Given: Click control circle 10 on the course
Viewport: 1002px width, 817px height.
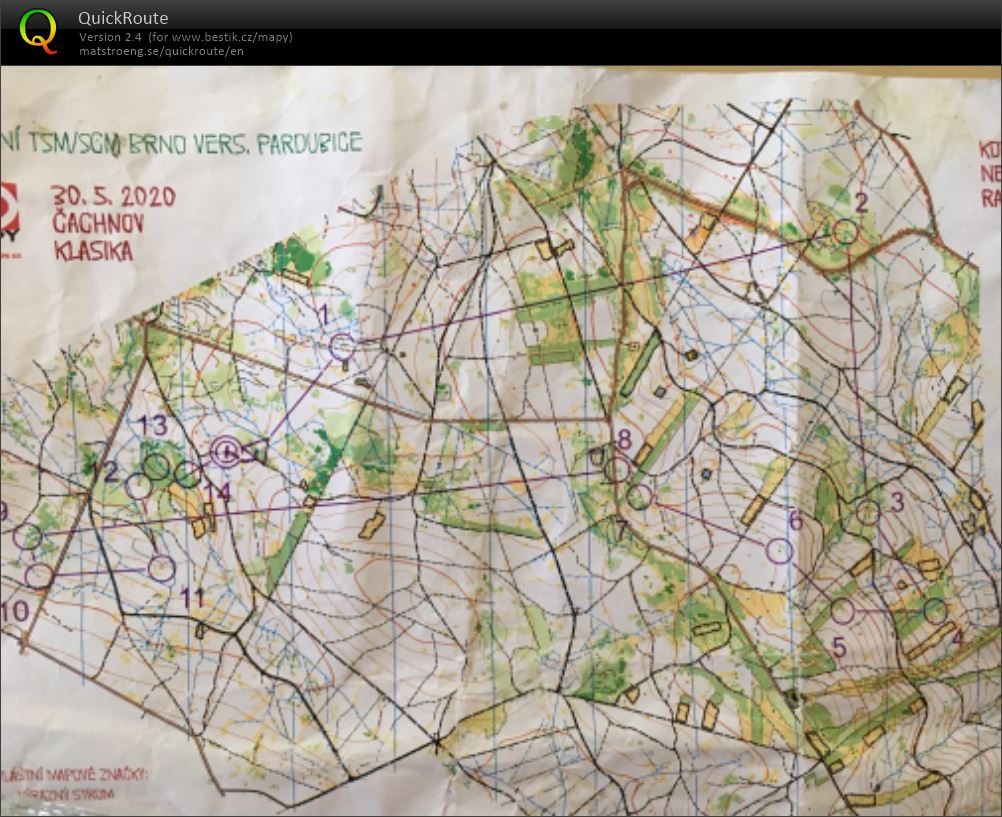Looking at the screenshot, I should click(x=39, y=575).
